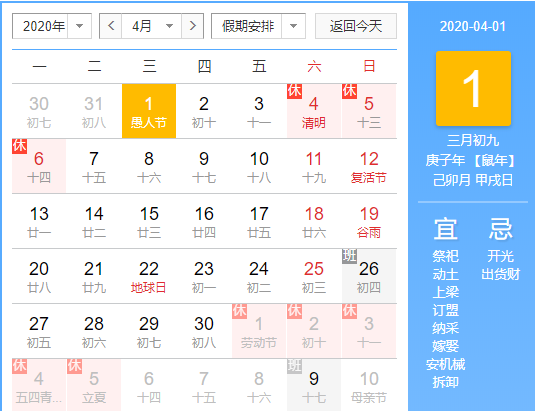
Task: Expand the 4月 month dropdown
Action: (151, 26)
